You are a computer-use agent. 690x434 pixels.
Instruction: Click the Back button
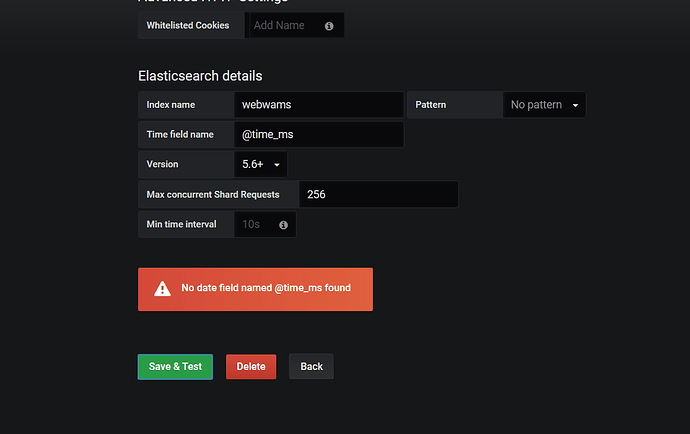(x=311, y=367)
